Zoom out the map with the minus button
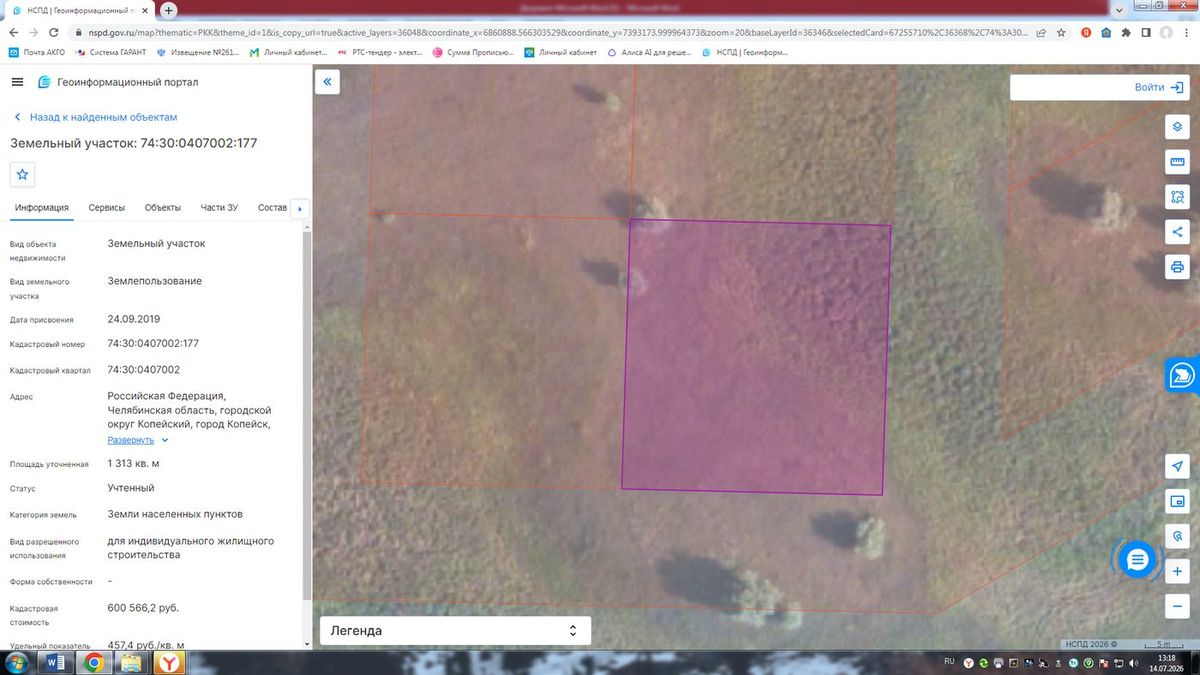The image size is (1200, 675). 1177,606
